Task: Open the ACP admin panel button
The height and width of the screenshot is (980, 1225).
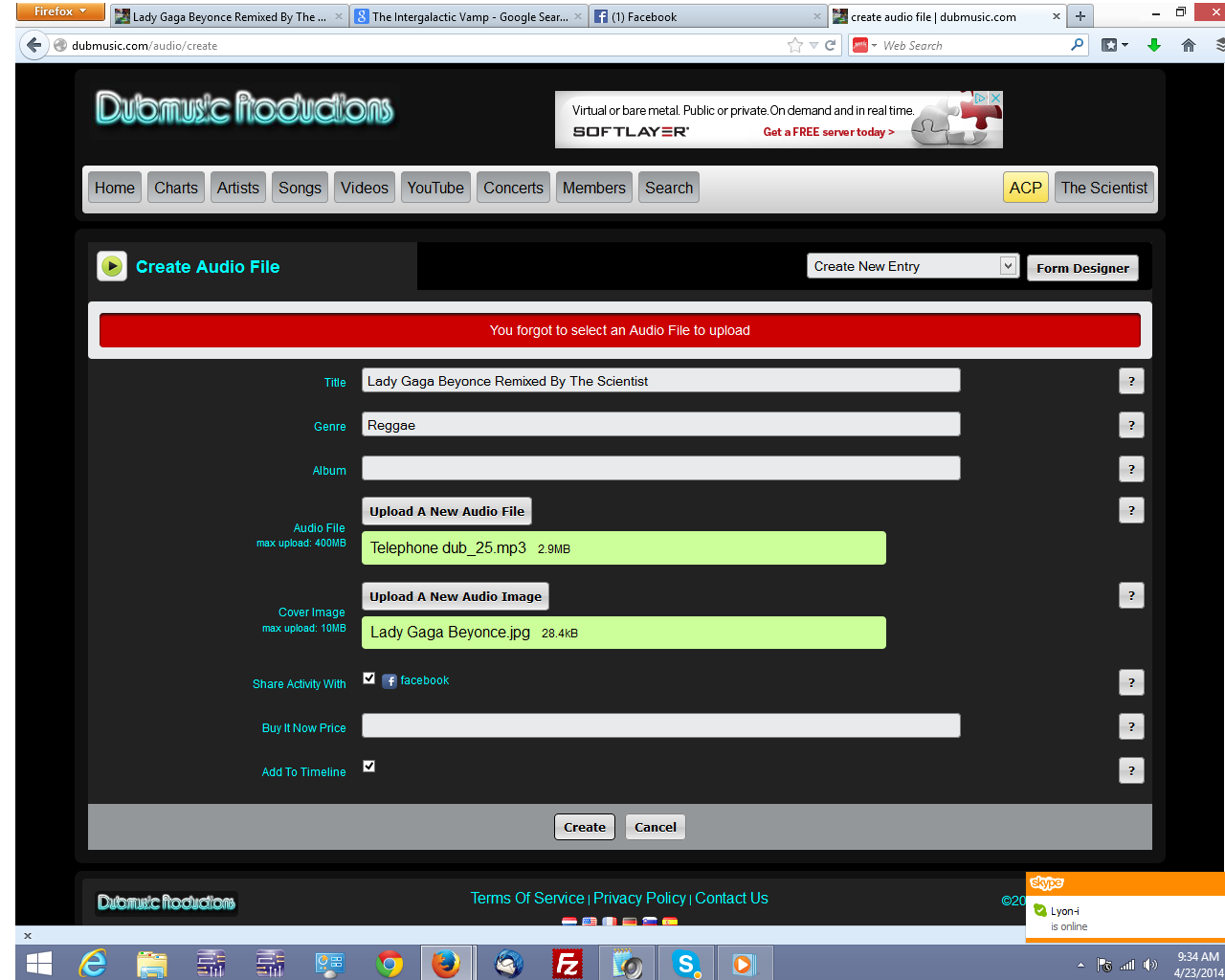Action: point(1025,188)
